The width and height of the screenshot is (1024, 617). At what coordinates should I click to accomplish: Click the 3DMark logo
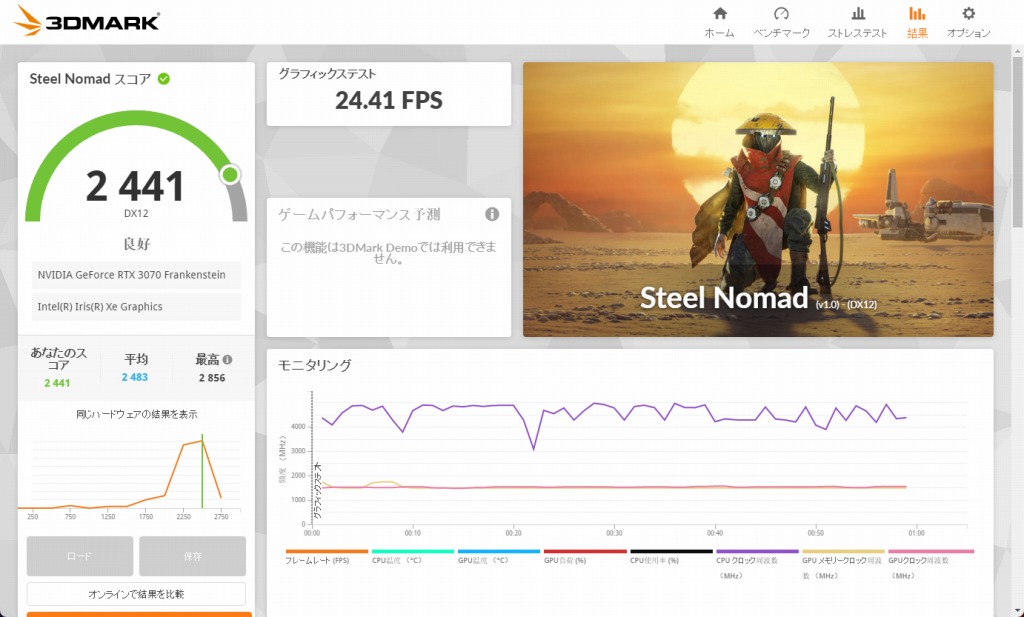pyautogui.click(x=87, y=21)
